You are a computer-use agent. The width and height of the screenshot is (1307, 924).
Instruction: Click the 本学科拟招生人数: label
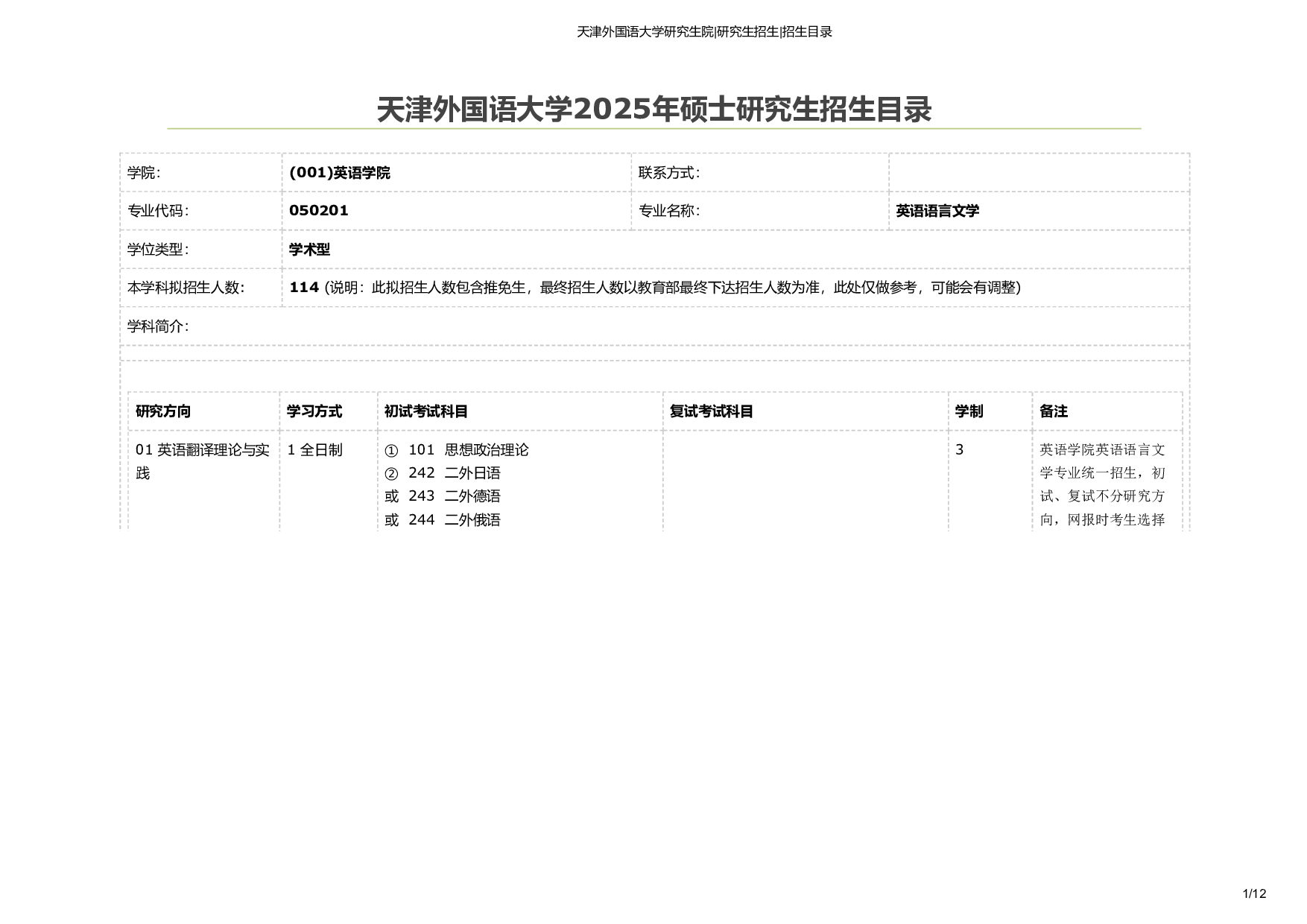tap(186, 288)
